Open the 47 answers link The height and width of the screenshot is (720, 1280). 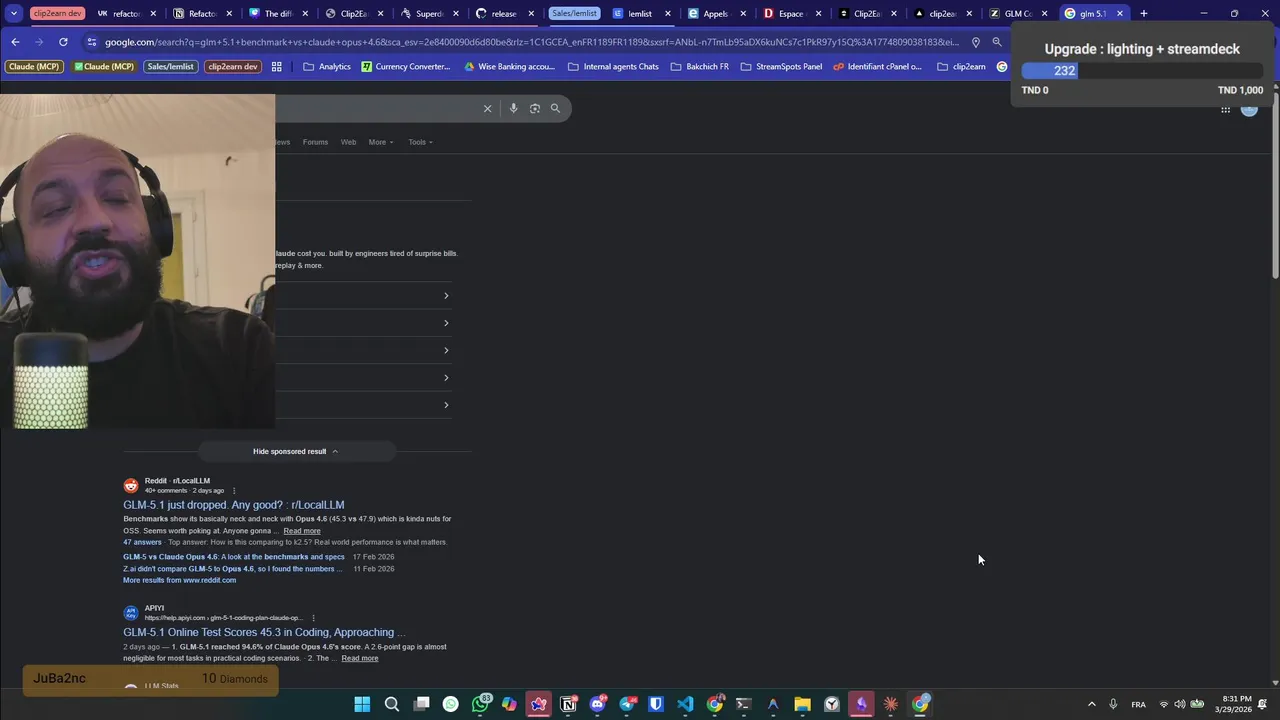(142, 542)
